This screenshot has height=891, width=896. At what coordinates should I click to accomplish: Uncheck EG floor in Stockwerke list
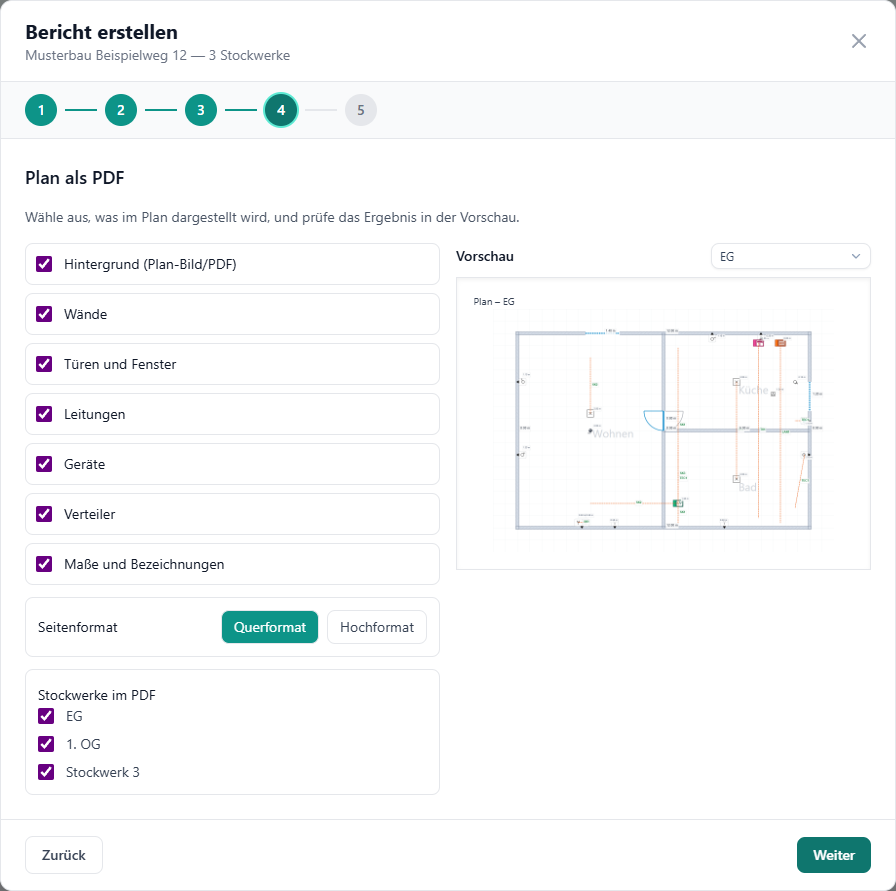click(x=46, y=716)
